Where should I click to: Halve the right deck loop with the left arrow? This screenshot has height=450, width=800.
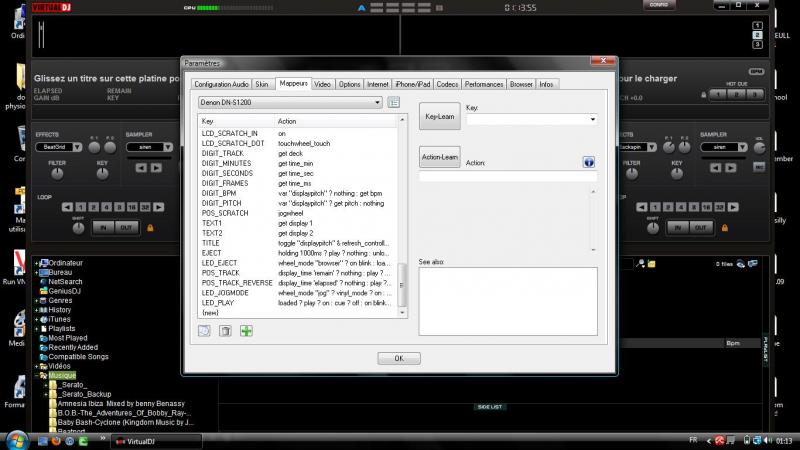[x=642, y=207]
